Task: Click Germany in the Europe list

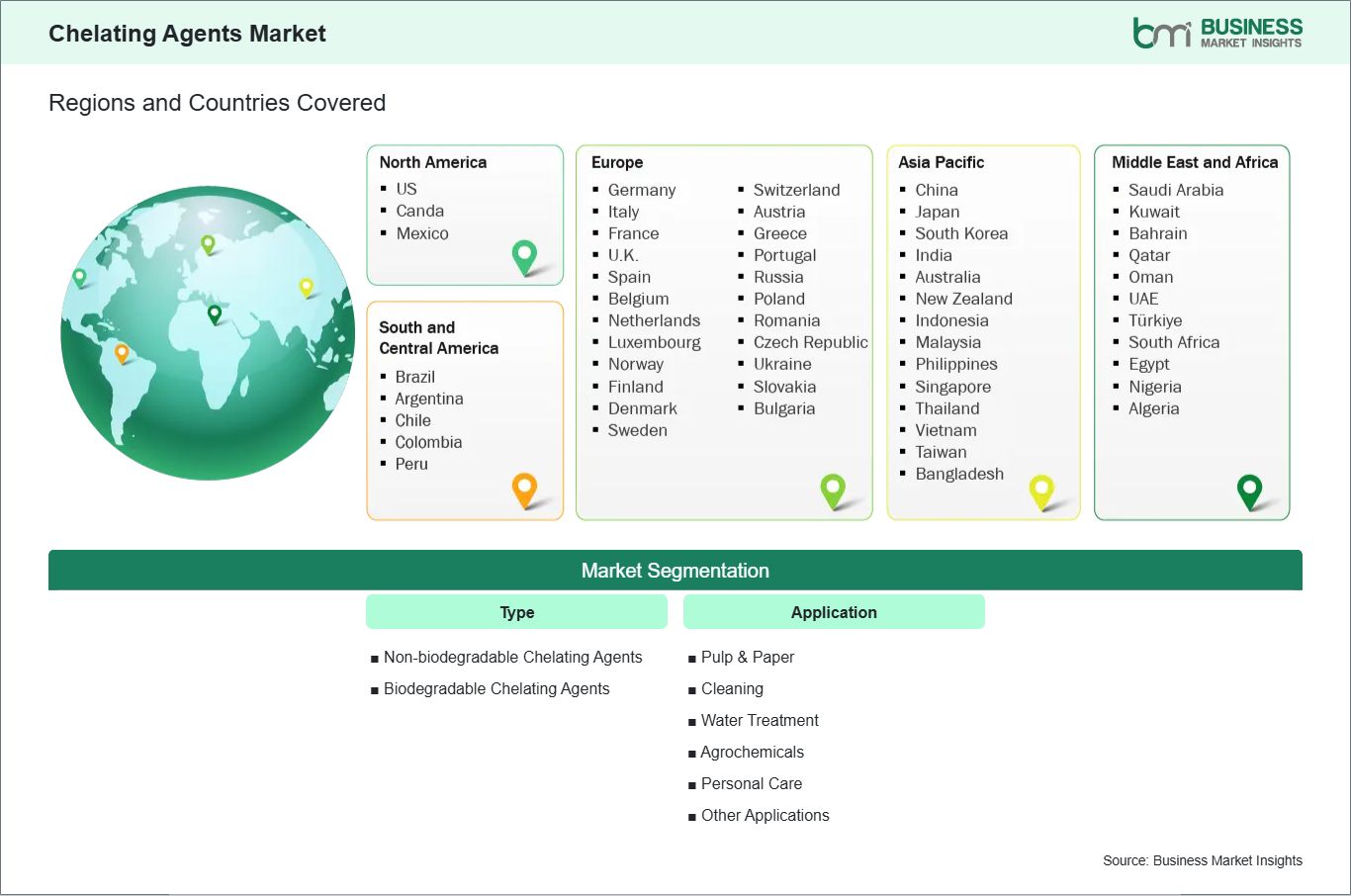Action: point(641,190)
